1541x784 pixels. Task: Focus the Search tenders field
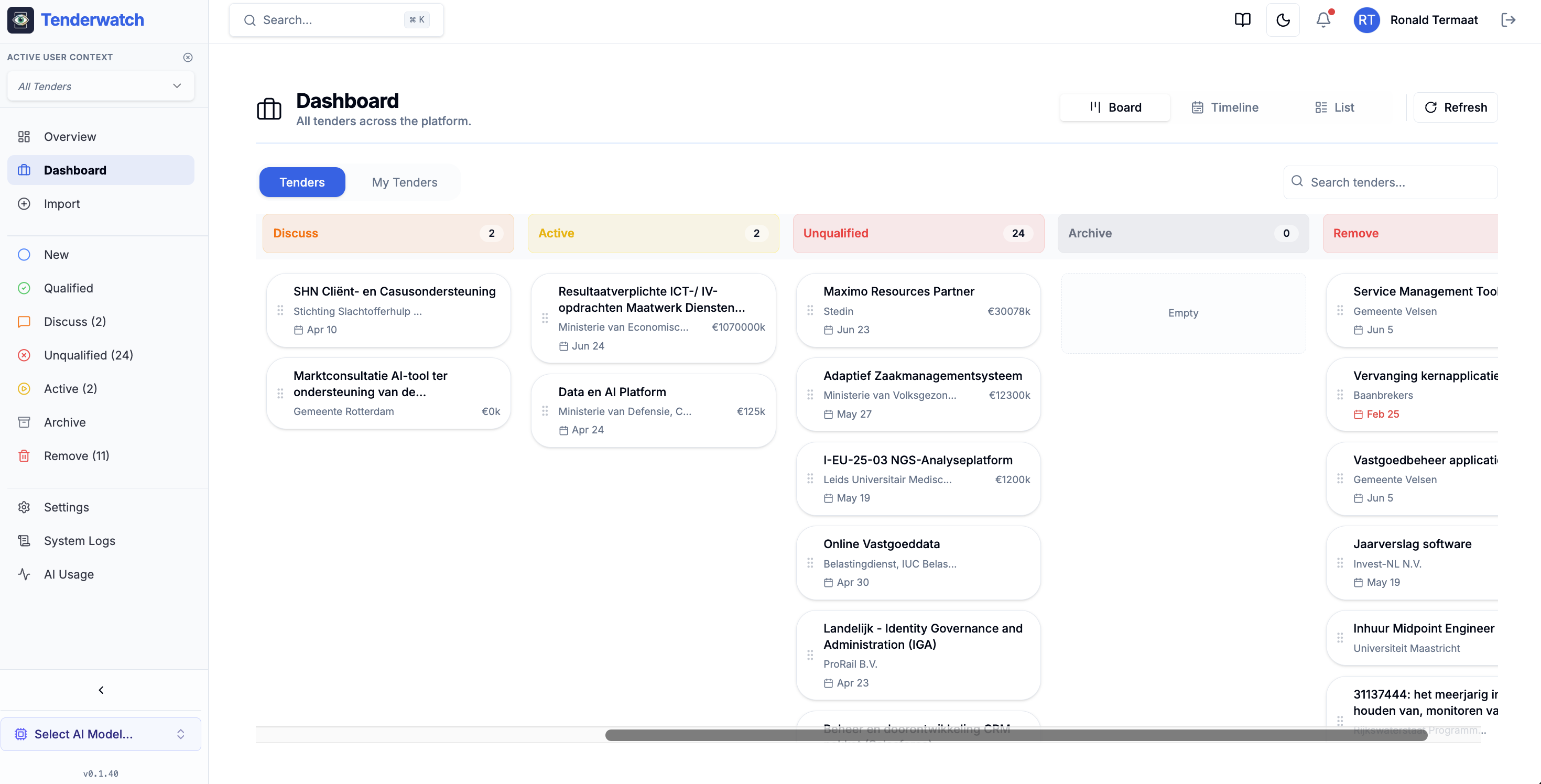[1390, 182]
